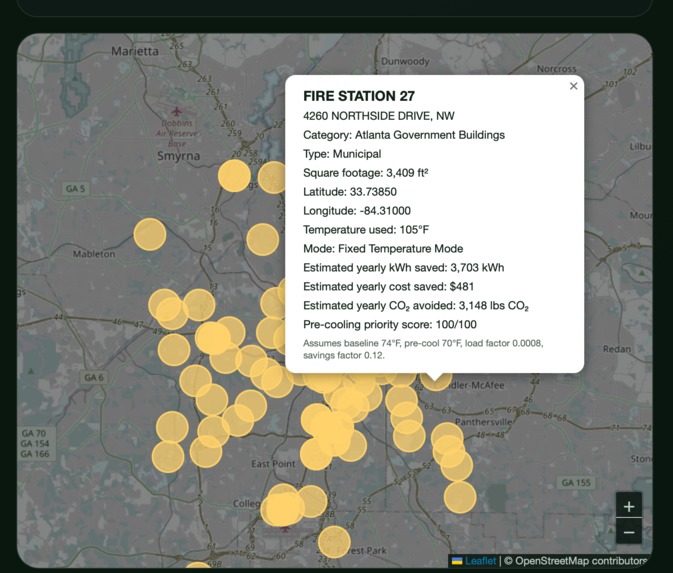The image size is (673, 573).
Task: Click the GA 155 road shield
Action: (x=576, y=482)
